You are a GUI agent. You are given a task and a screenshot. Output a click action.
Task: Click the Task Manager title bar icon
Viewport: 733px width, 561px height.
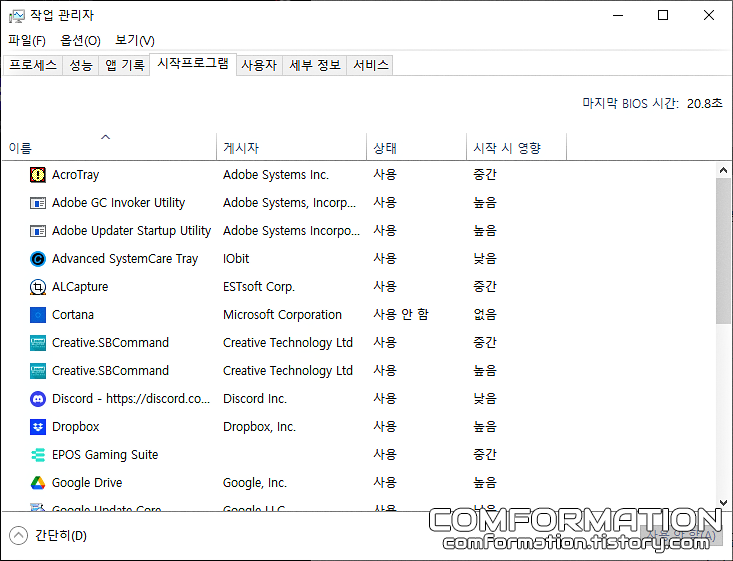(16, 16)
